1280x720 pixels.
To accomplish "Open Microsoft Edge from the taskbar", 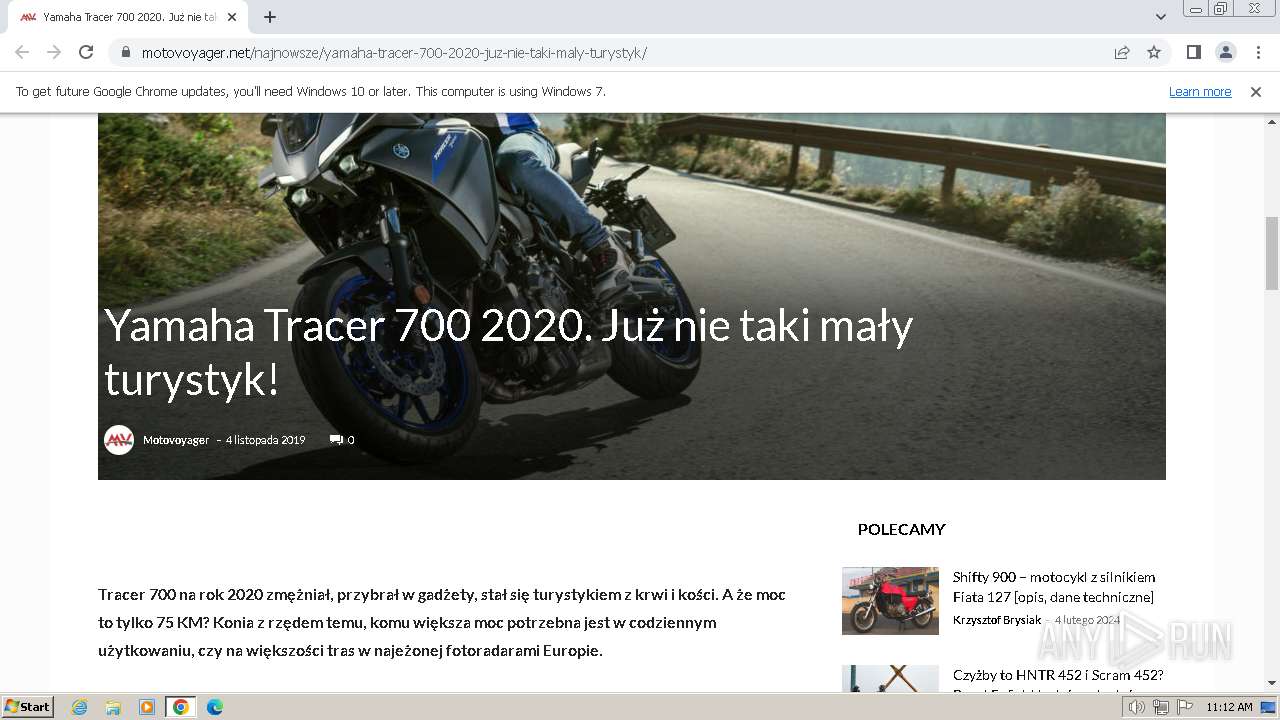I will pos(215,707).
